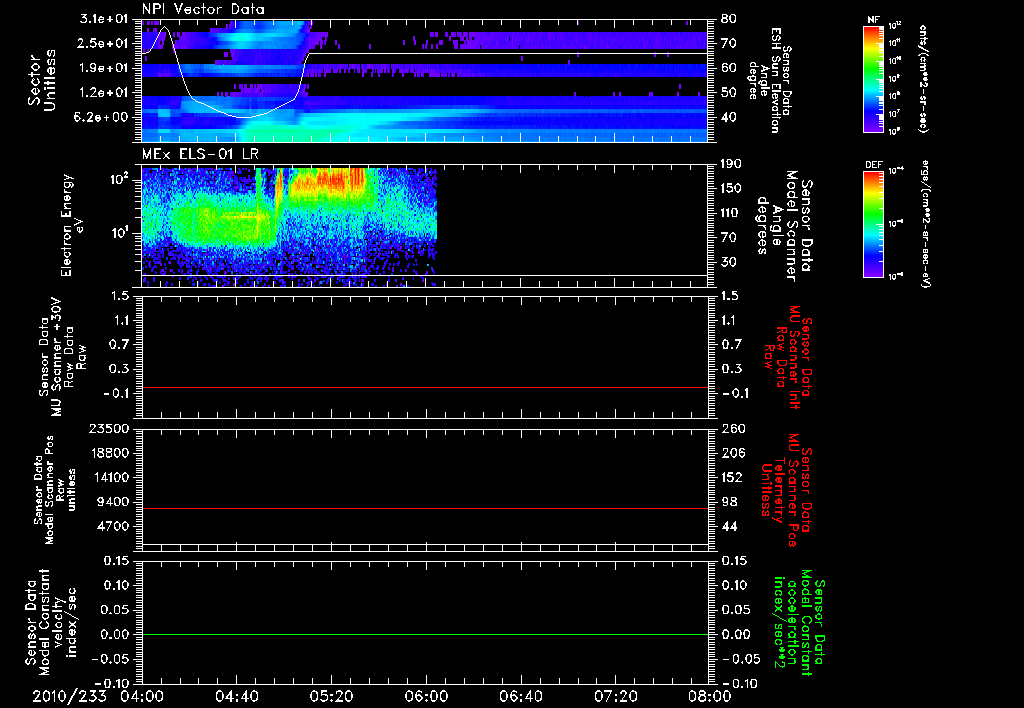
Task: Click the cnts/(cm**2-sr-sec) units label
Action: [x=923, y=78]
